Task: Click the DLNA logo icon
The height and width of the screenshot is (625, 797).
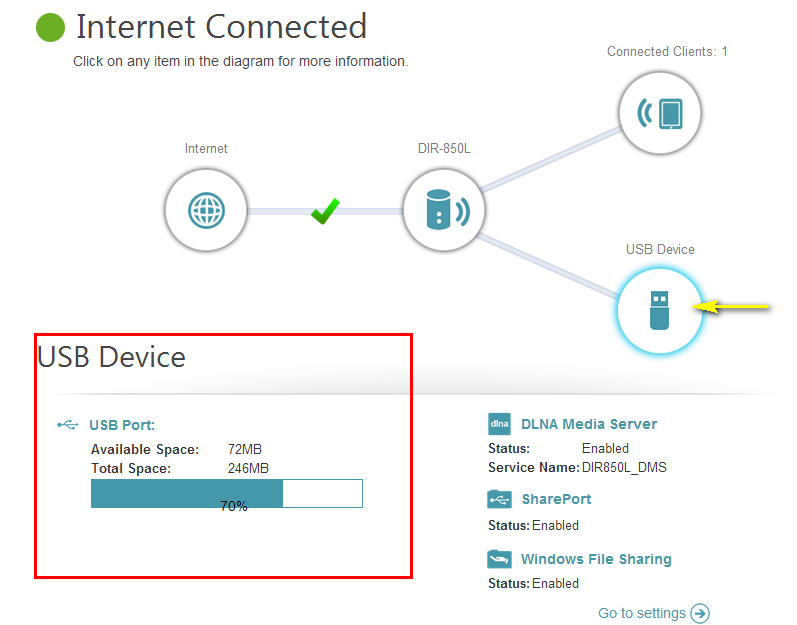Action: (x=499, y=424)
